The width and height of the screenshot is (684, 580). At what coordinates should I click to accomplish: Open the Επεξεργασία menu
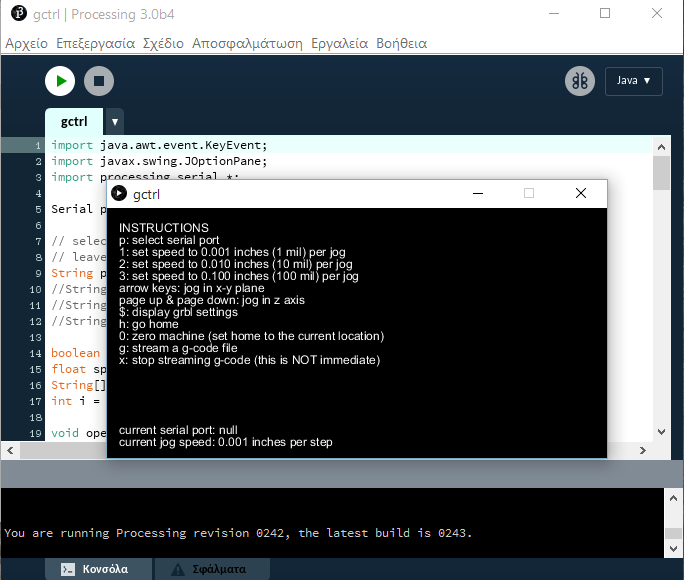pyautogui.click(x=96, y=44)
